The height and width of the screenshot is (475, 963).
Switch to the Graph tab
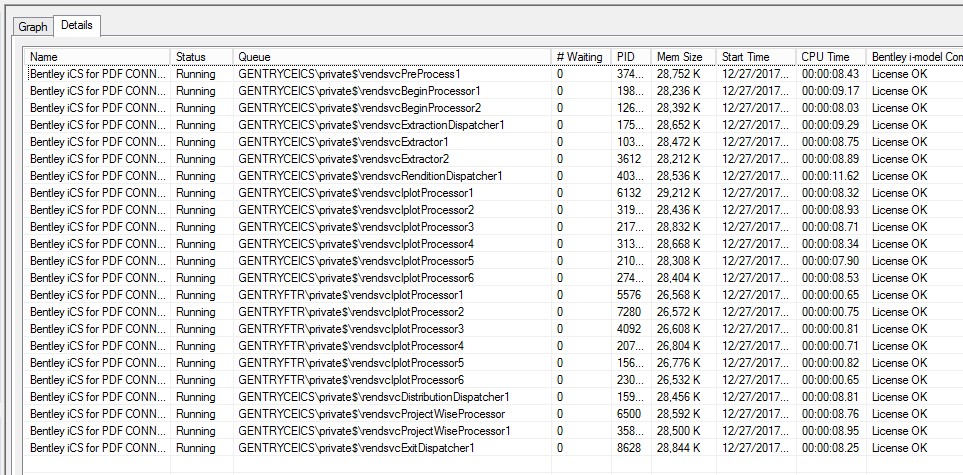33,27
